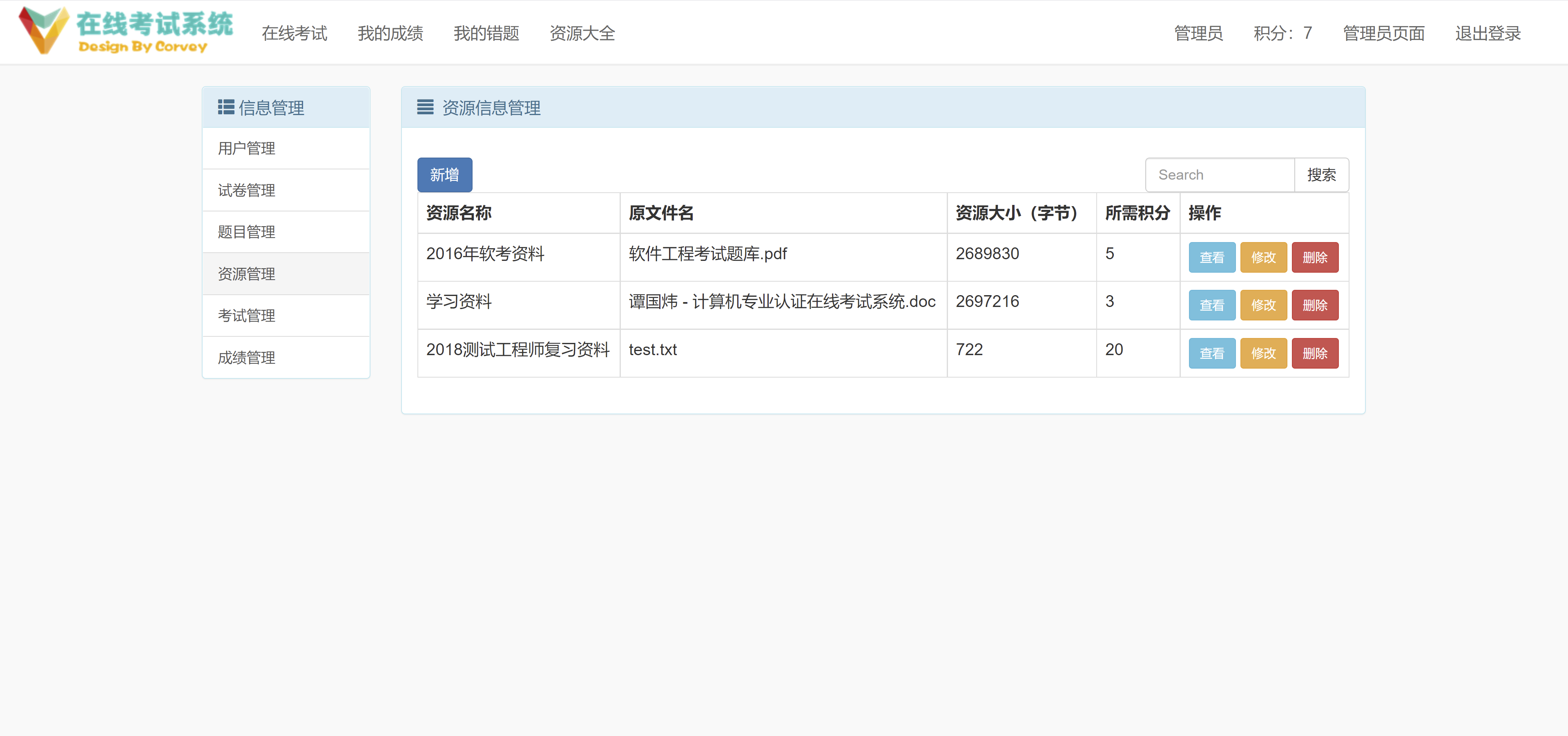Open the 试卷管理 sidebar section

click(246, 190)
